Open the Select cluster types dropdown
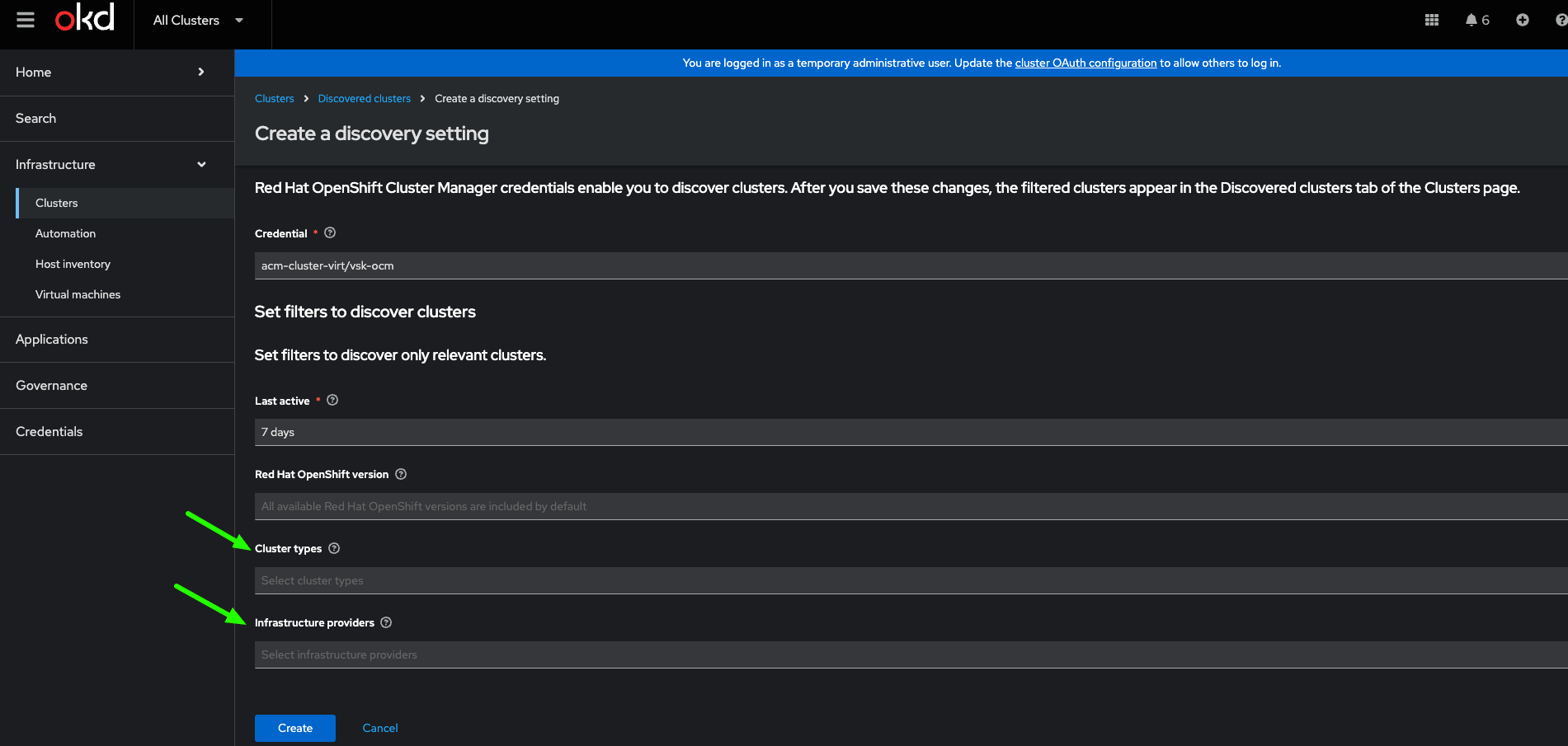The height and width of the screenshot is (746, 1568). 907,580
